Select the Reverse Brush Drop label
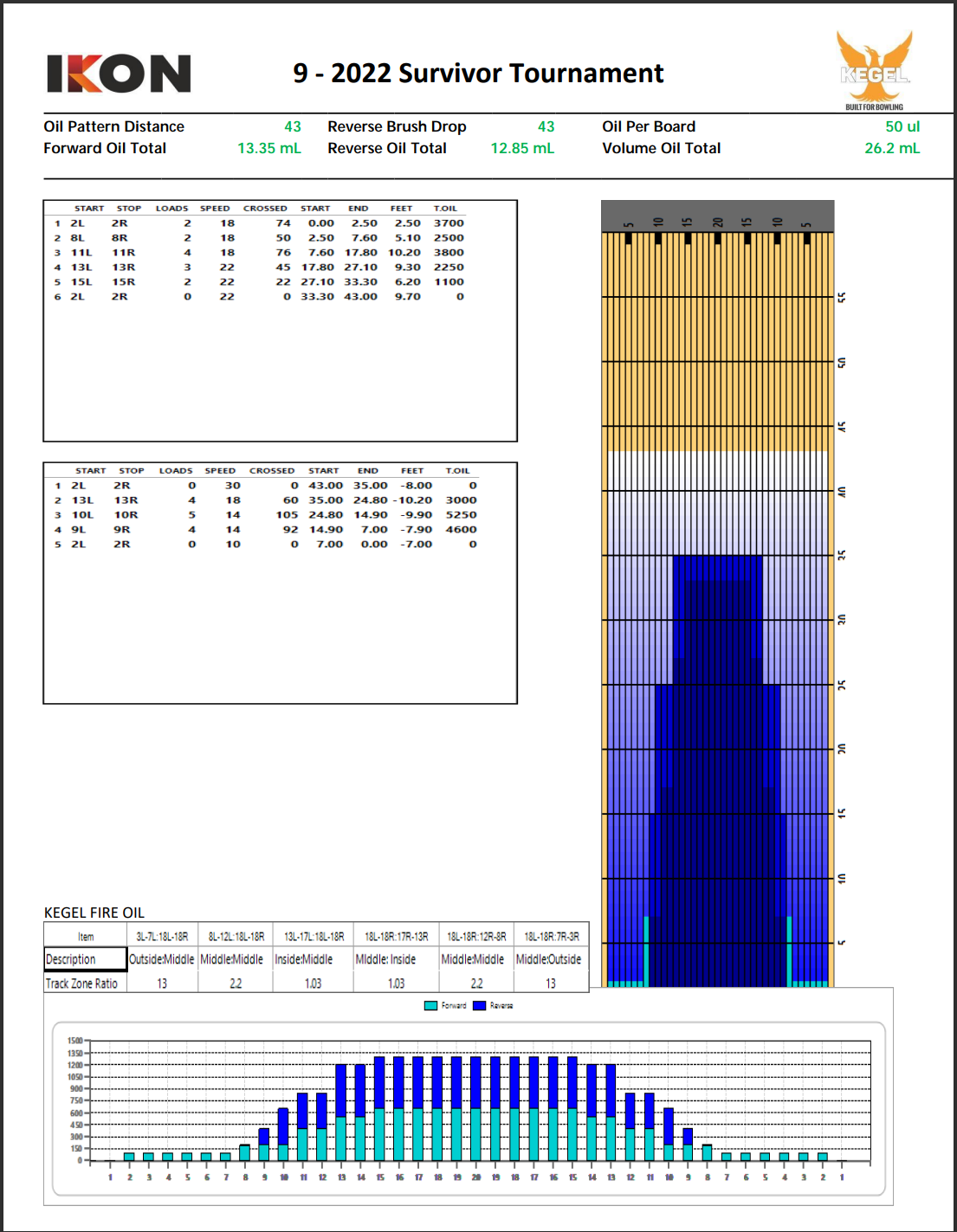The width and height of the screenshot is (957, 1232). coord(397,126)
